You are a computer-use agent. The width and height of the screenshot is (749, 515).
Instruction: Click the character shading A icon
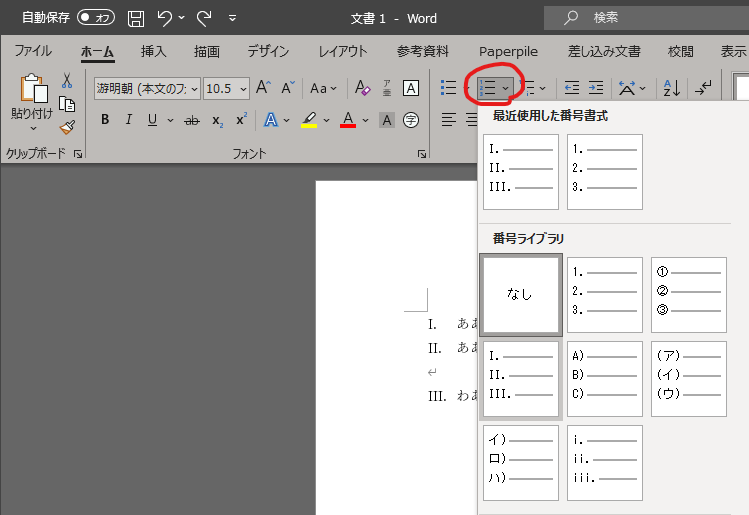387,120
